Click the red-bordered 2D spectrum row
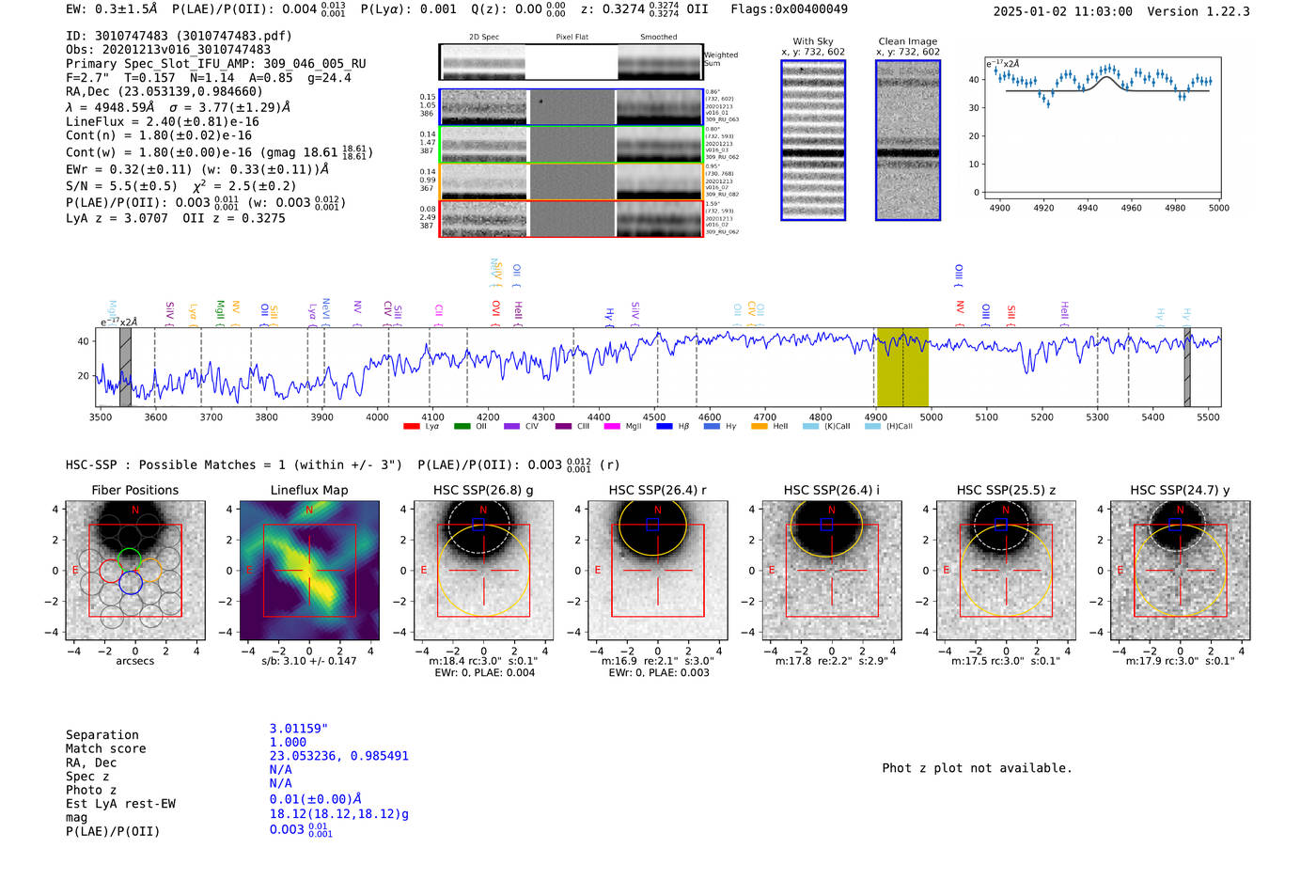 [572, 218]
